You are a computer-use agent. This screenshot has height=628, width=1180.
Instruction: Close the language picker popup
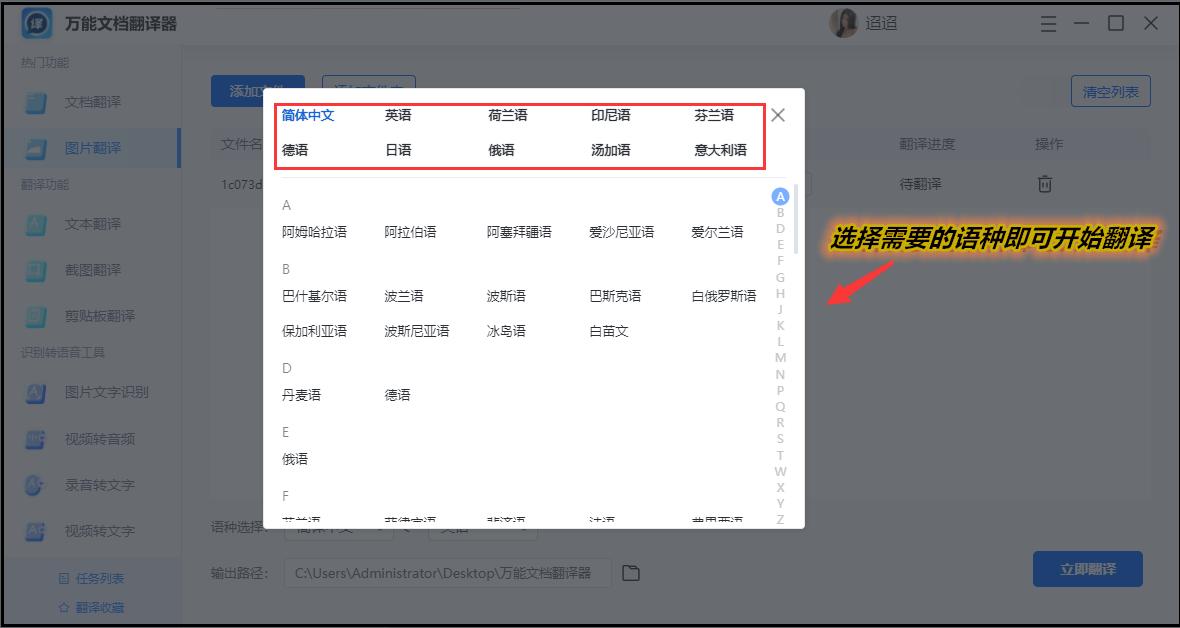[x=778, y=115]
